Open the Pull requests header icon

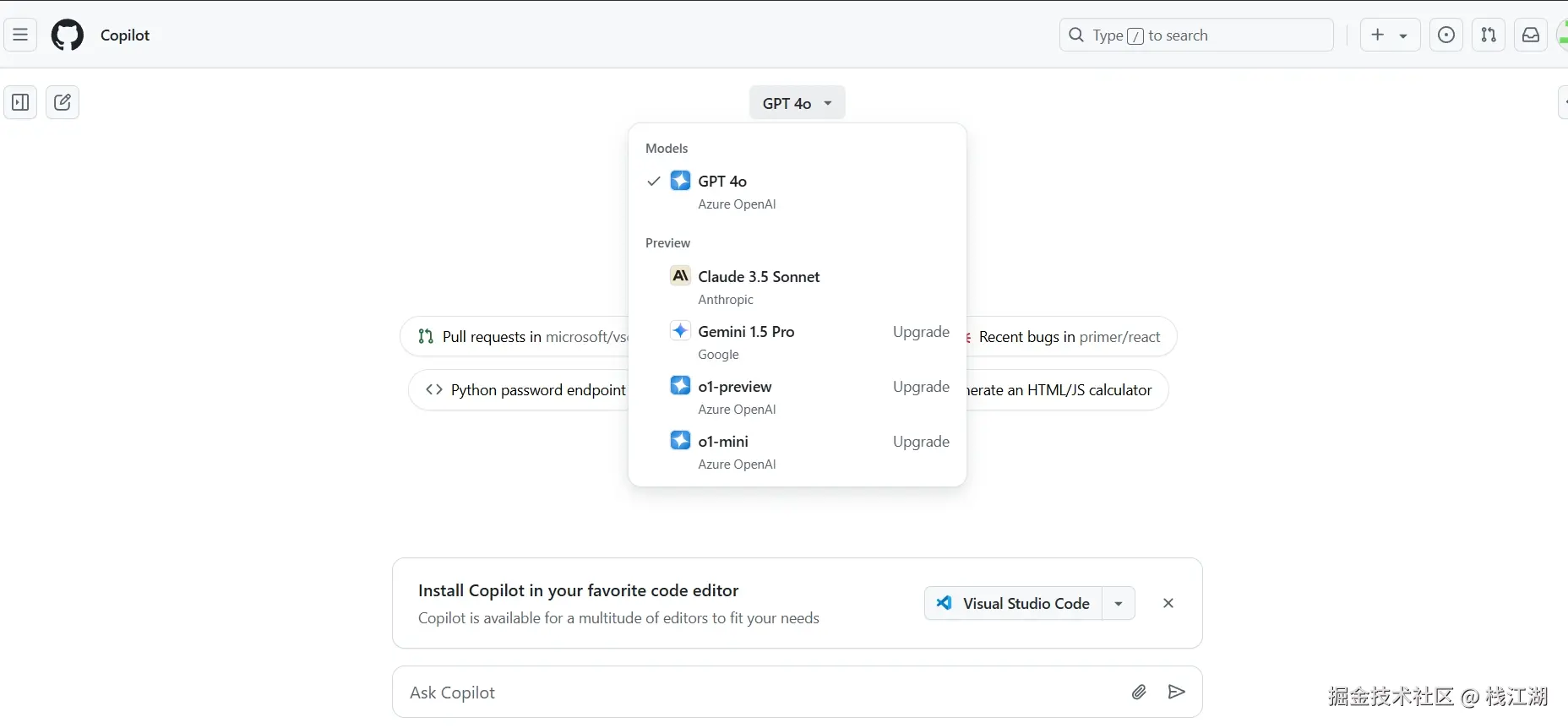click(x=1488, y=35)
